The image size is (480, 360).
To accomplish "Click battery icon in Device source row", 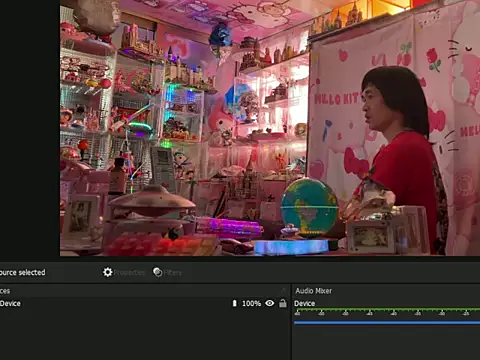I will click(x=234, y=303).
